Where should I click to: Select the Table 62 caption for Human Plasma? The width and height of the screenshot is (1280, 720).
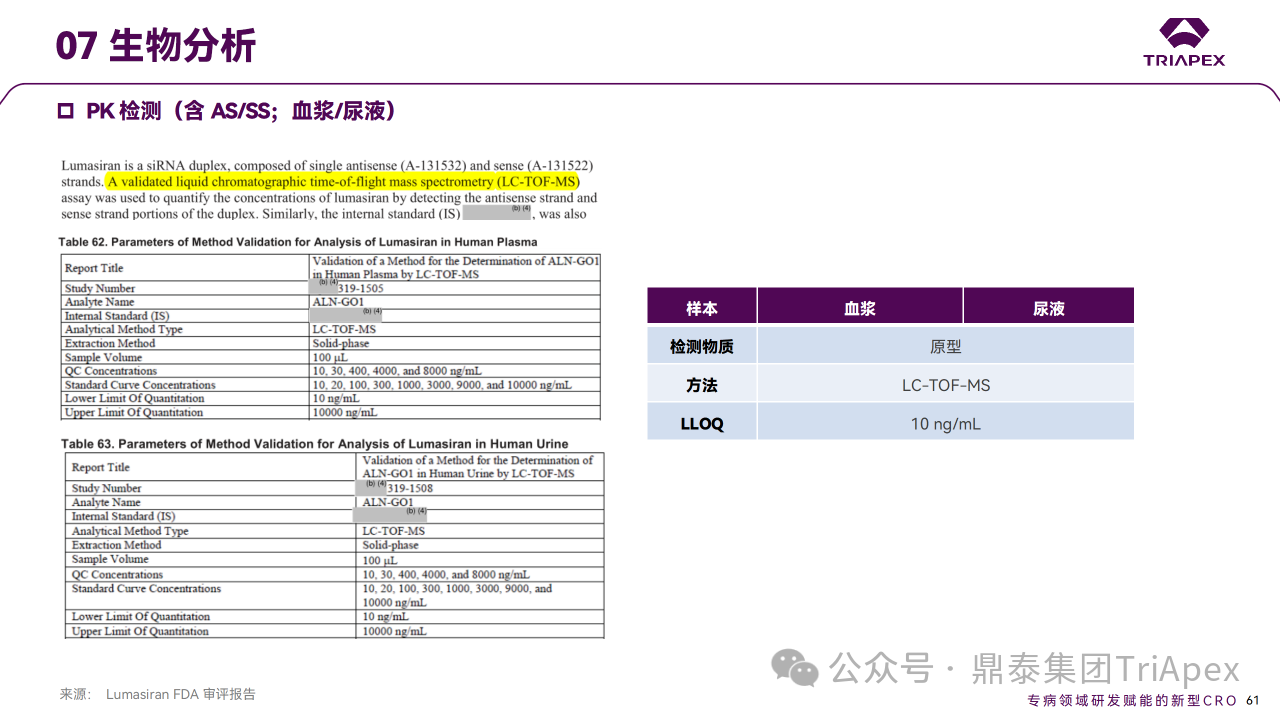coord(298,242)
